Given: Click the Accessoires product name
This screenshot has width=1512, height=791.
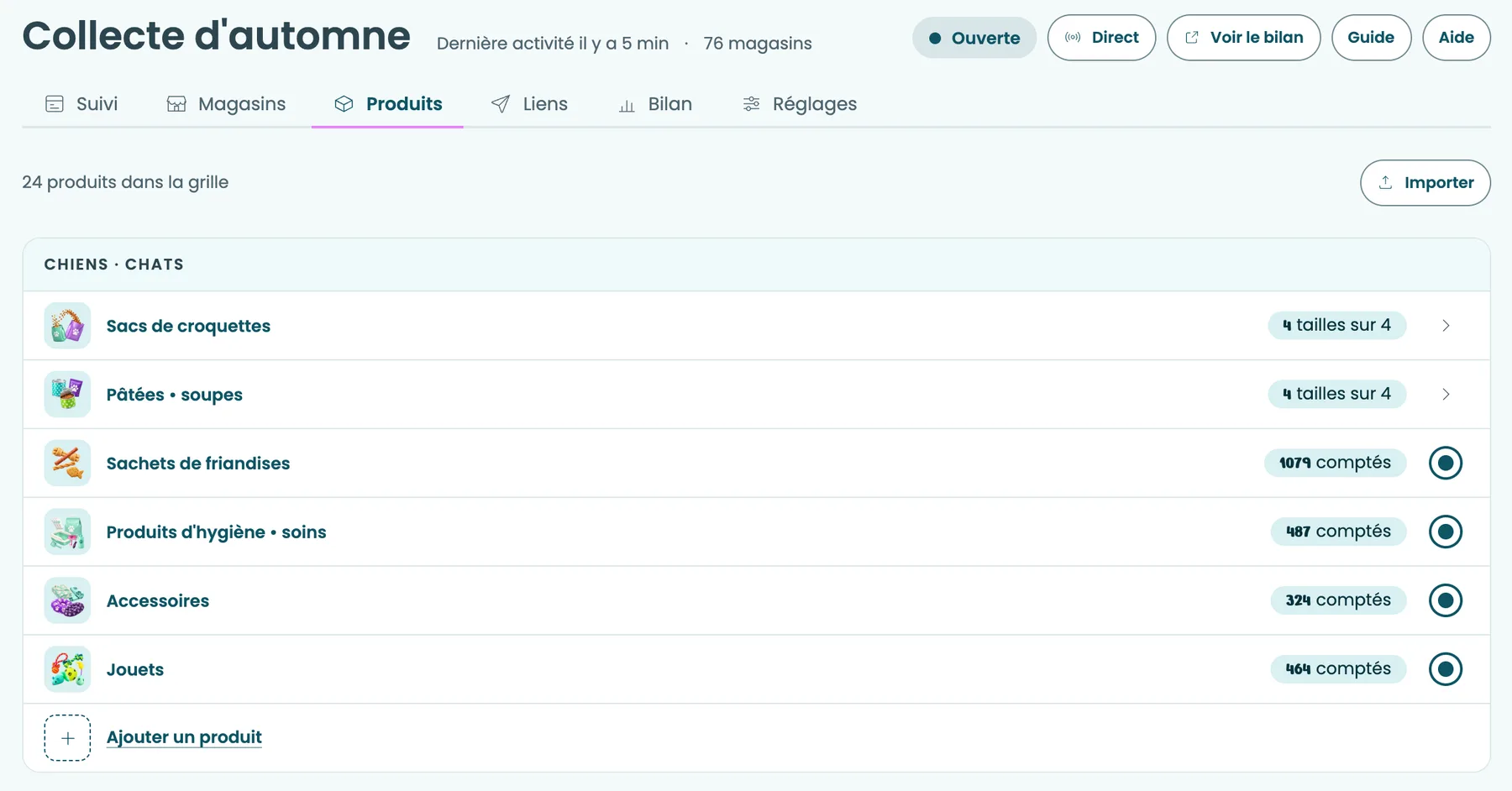Looking at the screenshot, I should (158, 601).
